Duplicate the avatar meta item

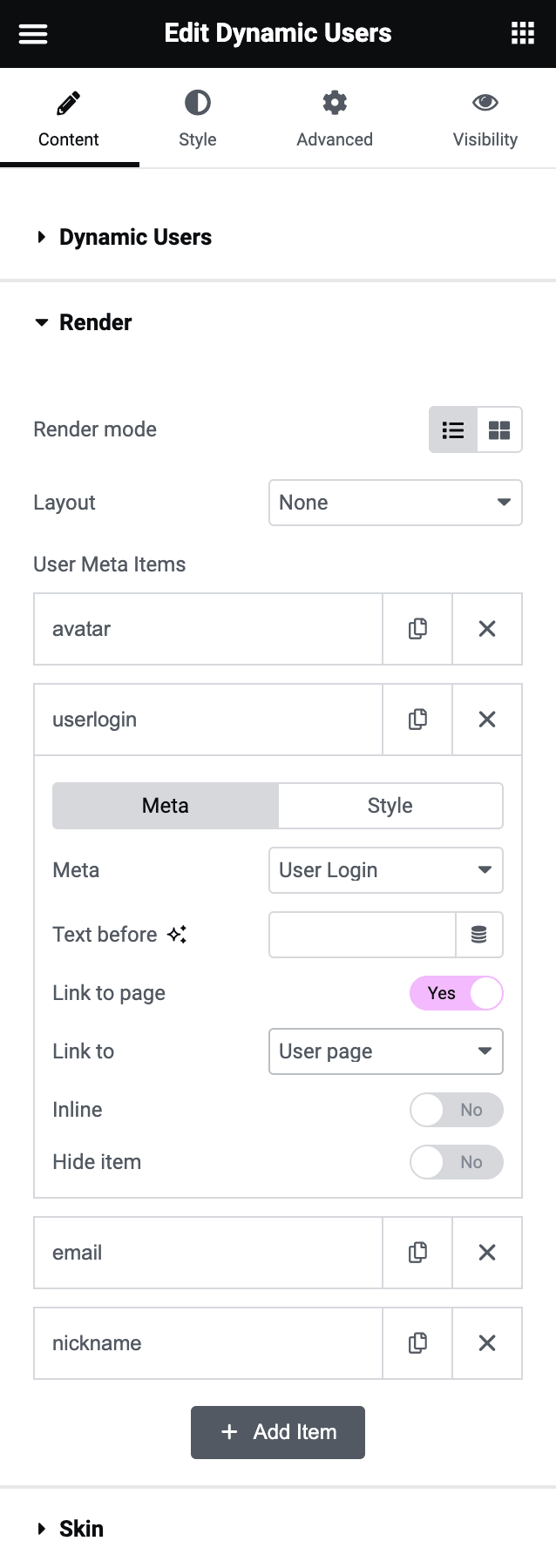tap(417, 629)
